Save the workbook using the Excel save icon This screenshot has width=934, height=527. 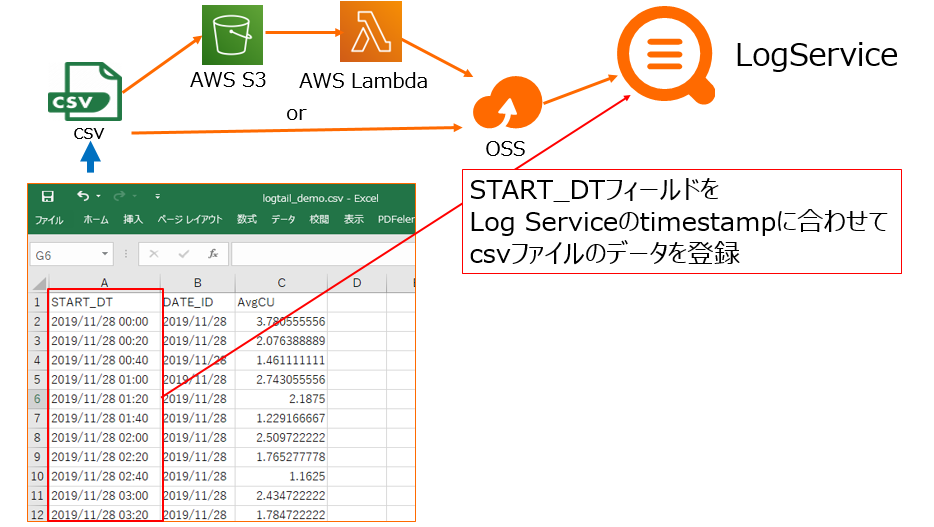pos(48,196)
